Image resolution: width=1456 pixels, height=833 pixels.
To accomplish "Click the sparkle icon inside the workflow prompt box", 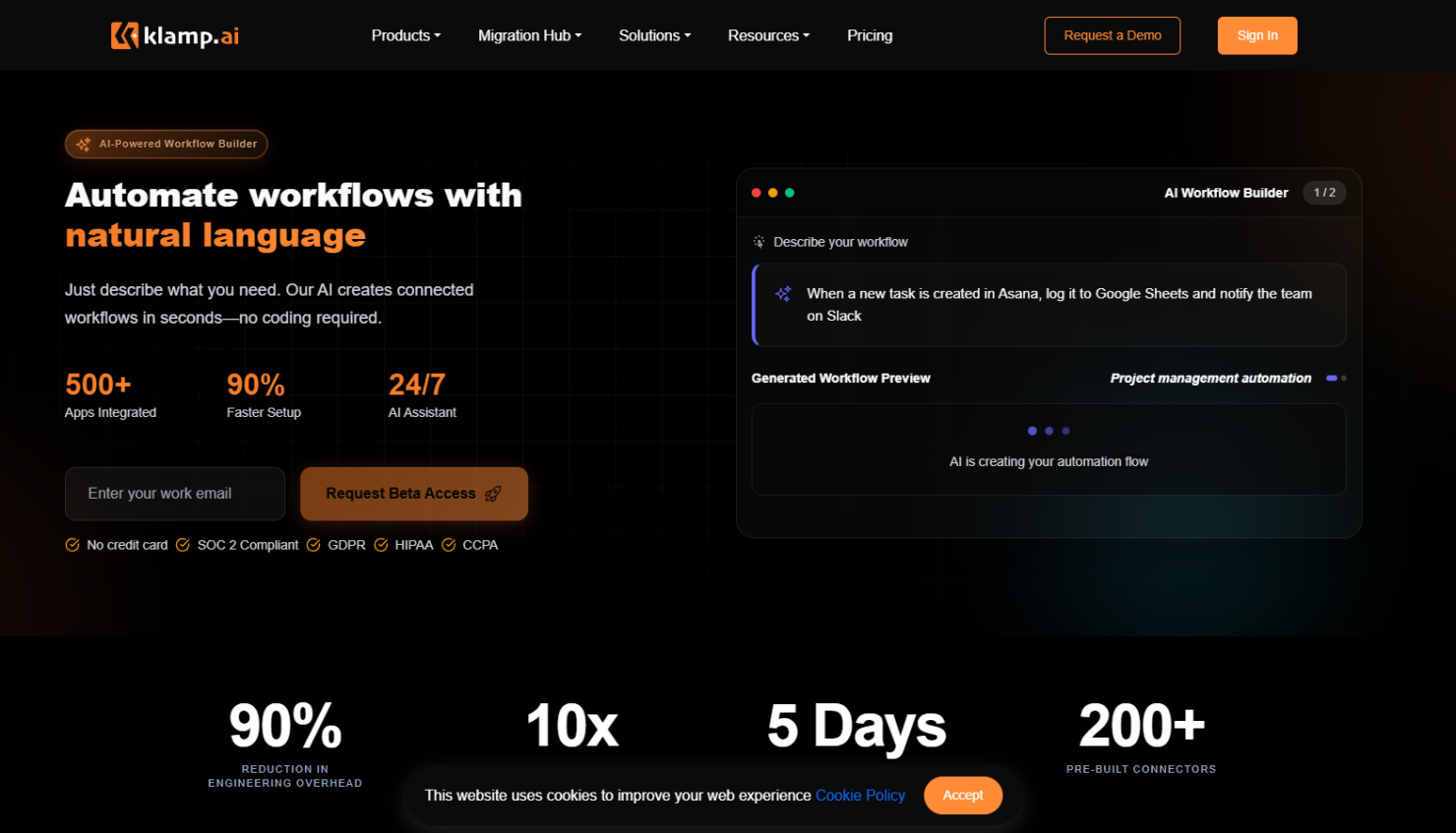I will tap(783, 293).
